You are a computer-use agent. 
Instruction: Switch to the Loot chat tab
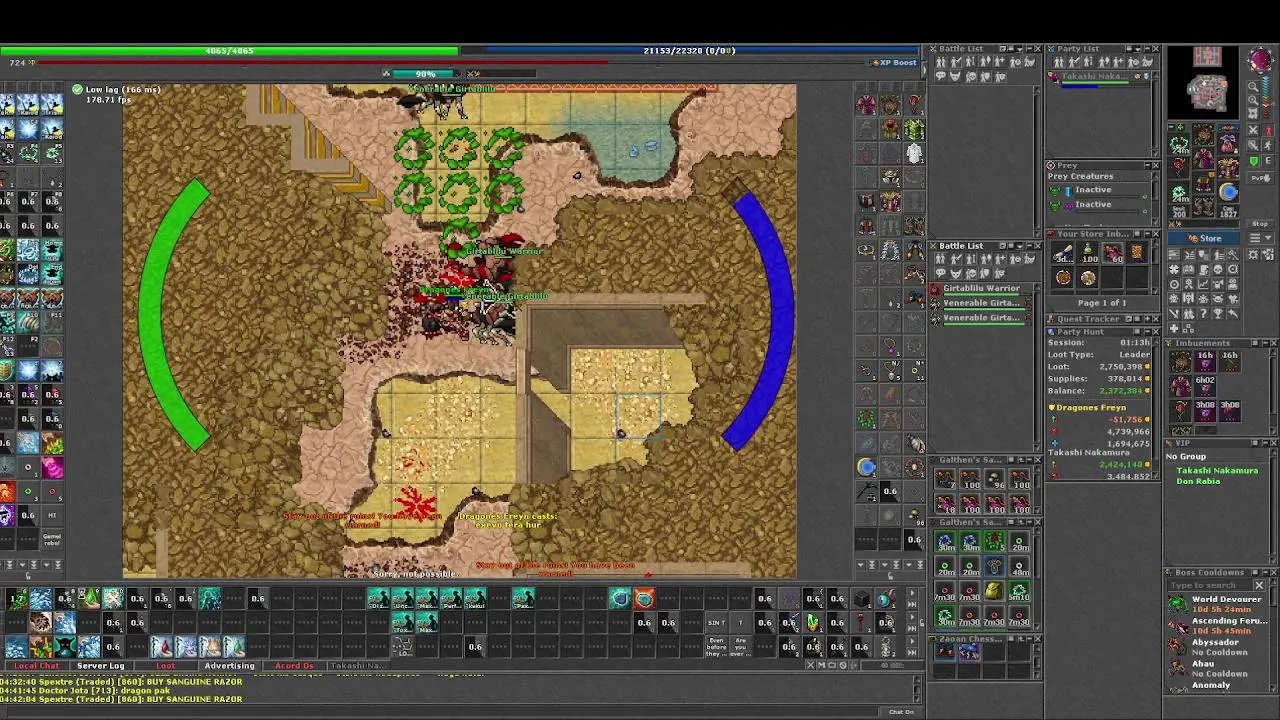pyautogui.click(x=165, y=666)
